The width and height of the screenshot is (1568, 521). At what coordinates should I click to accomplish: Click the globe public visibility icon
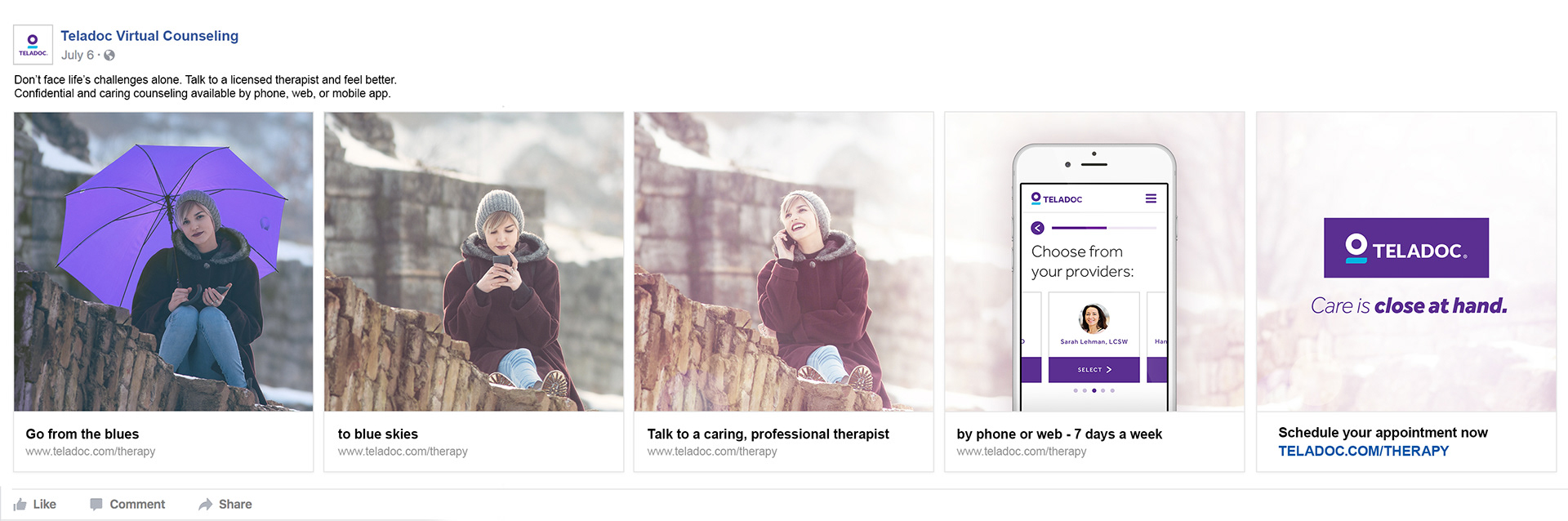click(109, 56)
